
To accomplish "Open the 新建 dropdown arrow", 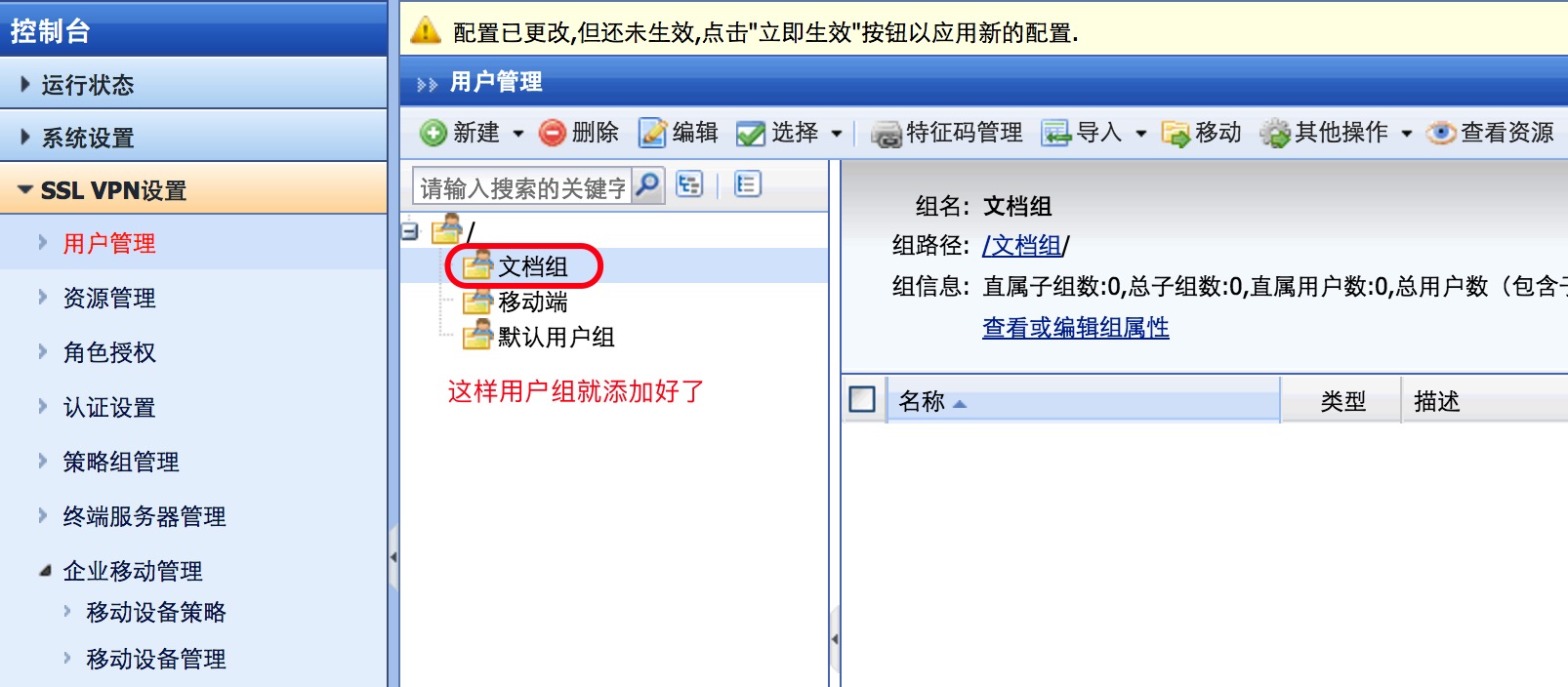I will 518,134.
